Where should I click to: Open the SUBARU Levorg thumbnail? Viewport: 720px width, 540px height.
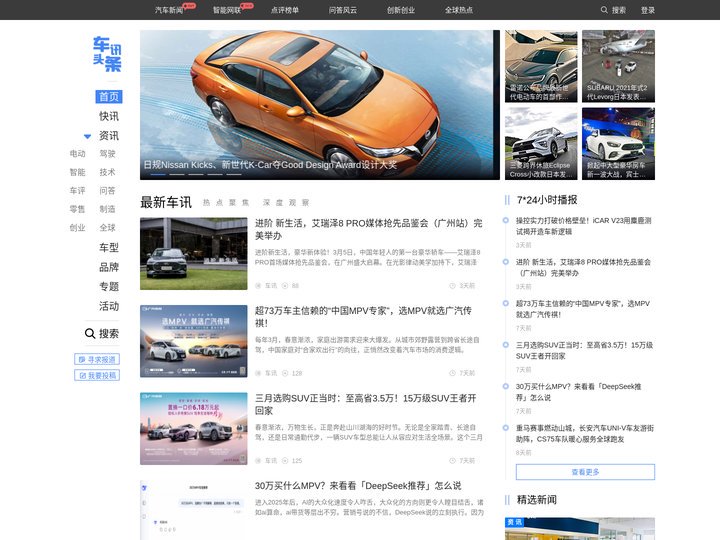(x=618, y=66)
